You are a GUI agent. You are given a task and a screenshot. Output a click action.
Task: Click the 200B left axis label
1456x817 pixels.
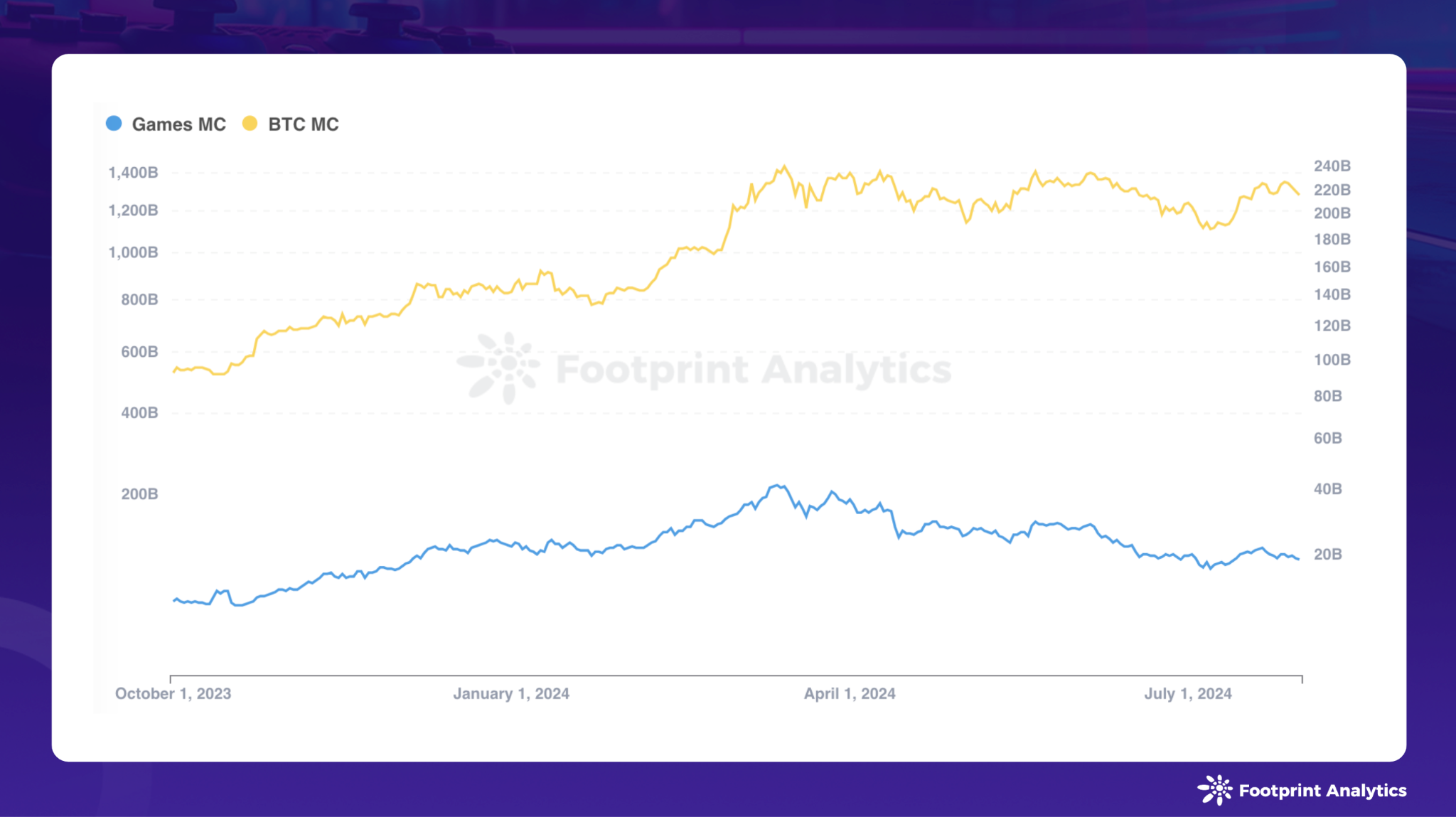coord(139,494)
